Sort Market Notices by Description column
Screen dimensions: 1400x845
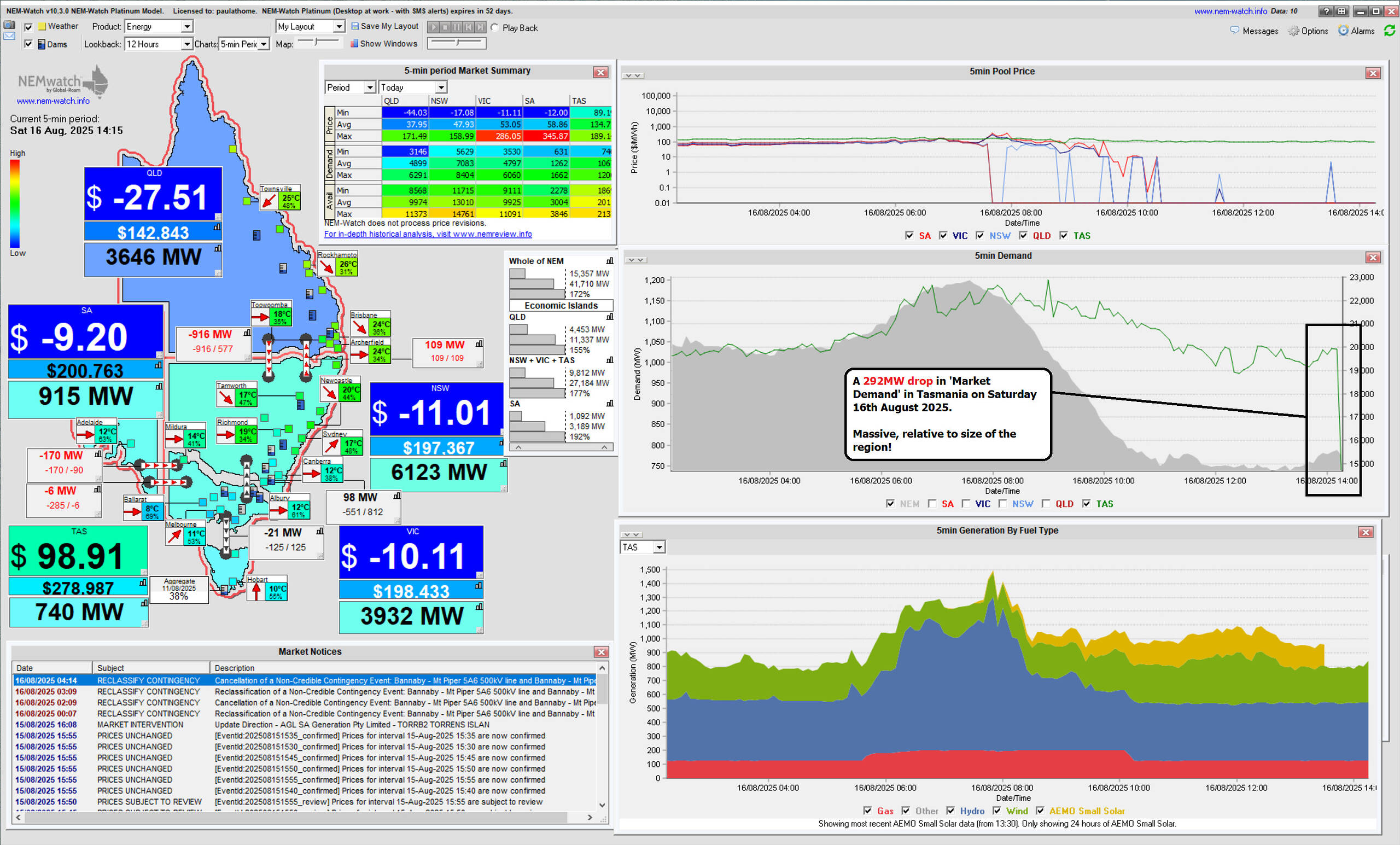click(402, 668)
